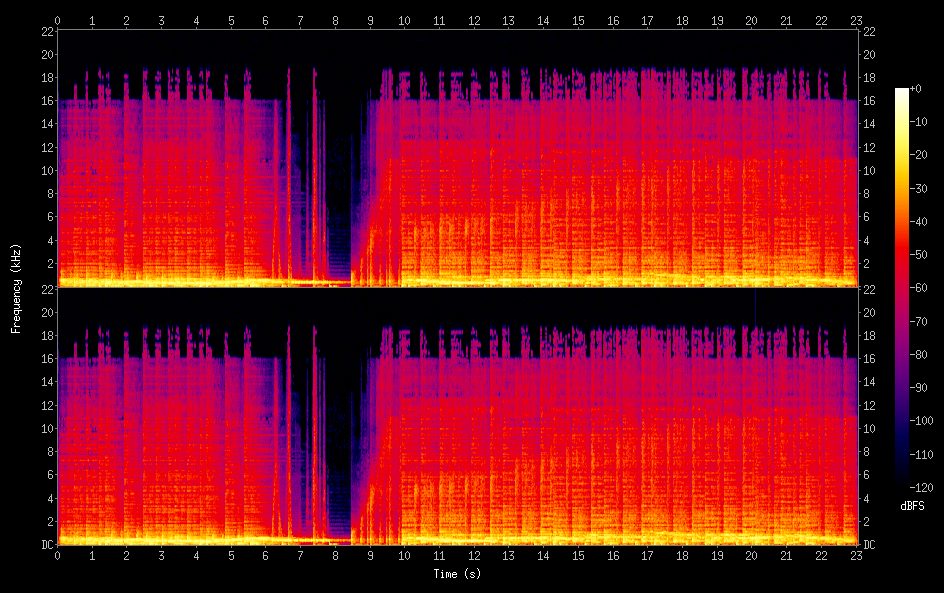Screen dimensions: 944x593
Task: Click the right 10 kHz tick of the lower channel
Action: [868, 428]
